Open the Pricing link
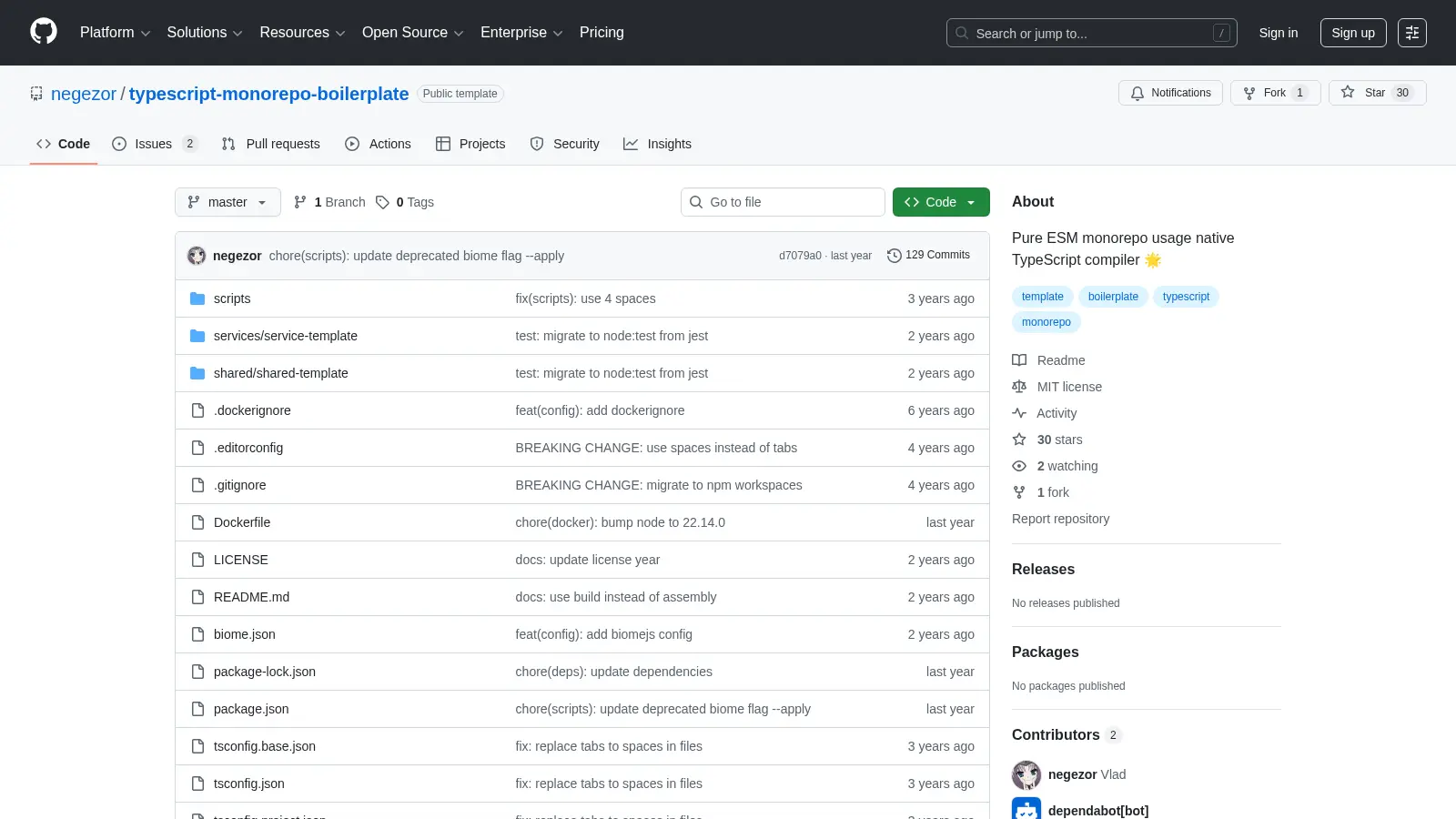1456x819 pixels. [x=602, y=33]
